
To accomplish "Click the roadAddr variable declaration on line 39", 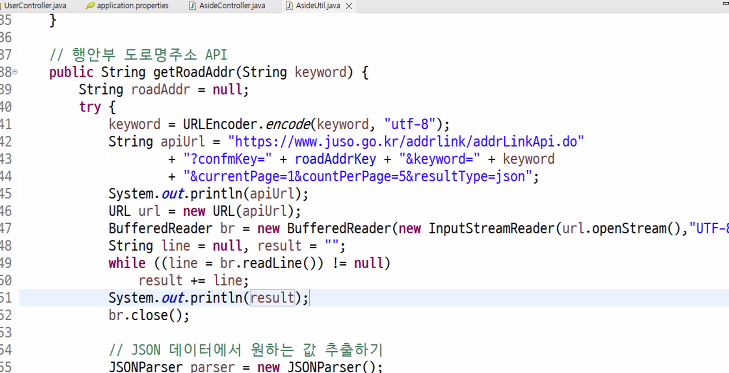I will pyautogui.click(x=160, y=89).
